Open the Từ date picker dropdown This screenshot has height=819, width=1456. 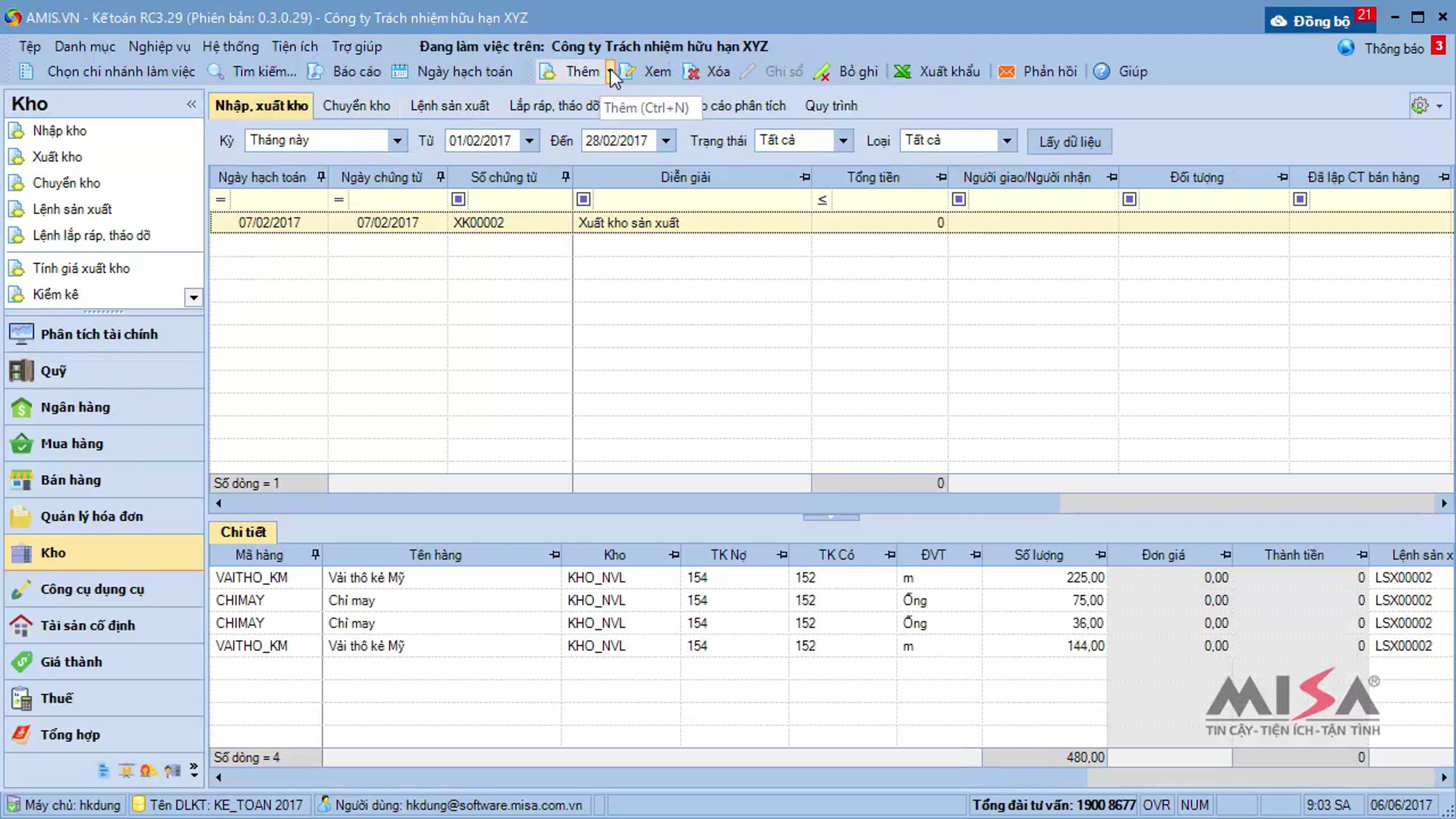(x=530, y=141)
